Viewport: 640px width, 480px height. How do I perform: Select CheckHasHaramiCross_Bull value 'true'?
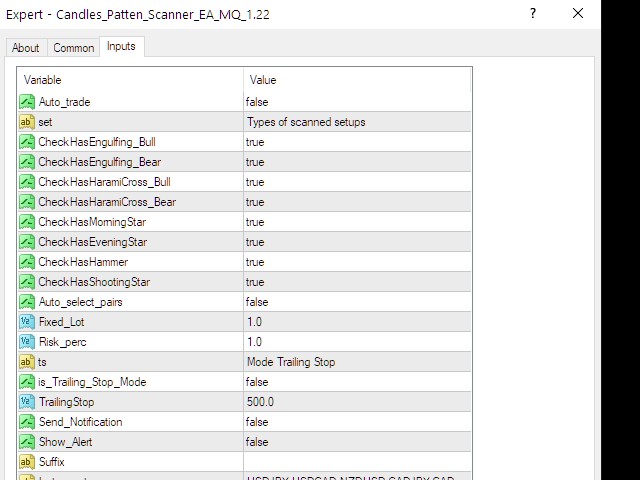click(x=255, y=182)
